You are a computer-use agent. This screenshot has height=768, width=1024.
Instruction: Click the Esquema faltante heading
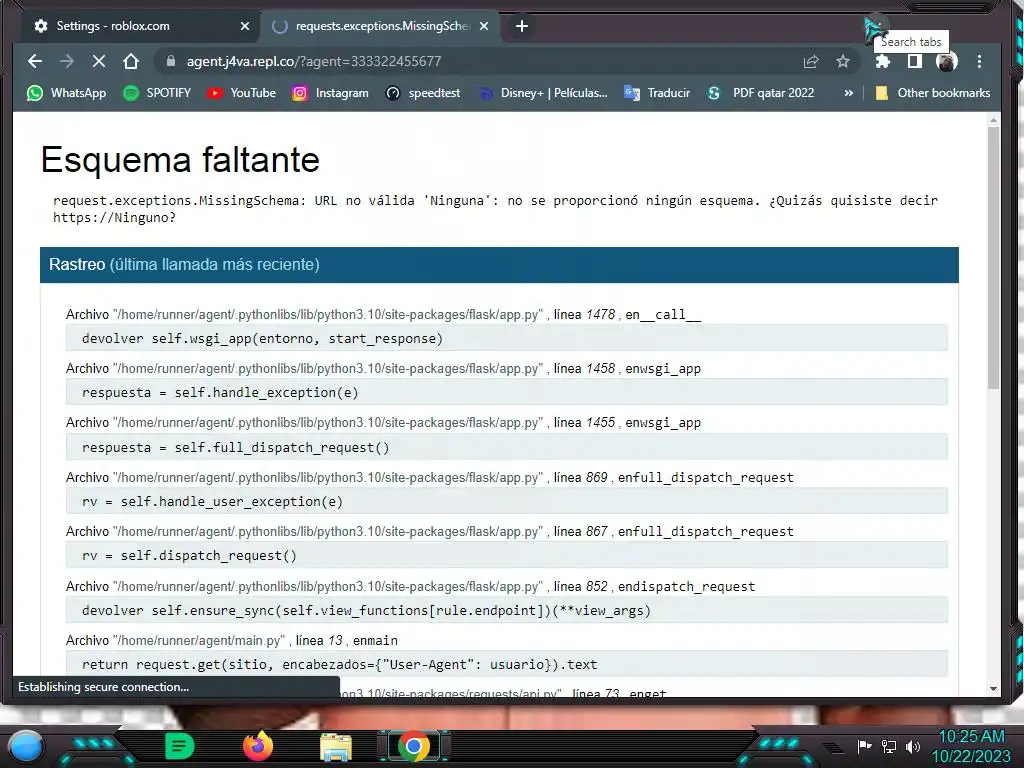180,159
